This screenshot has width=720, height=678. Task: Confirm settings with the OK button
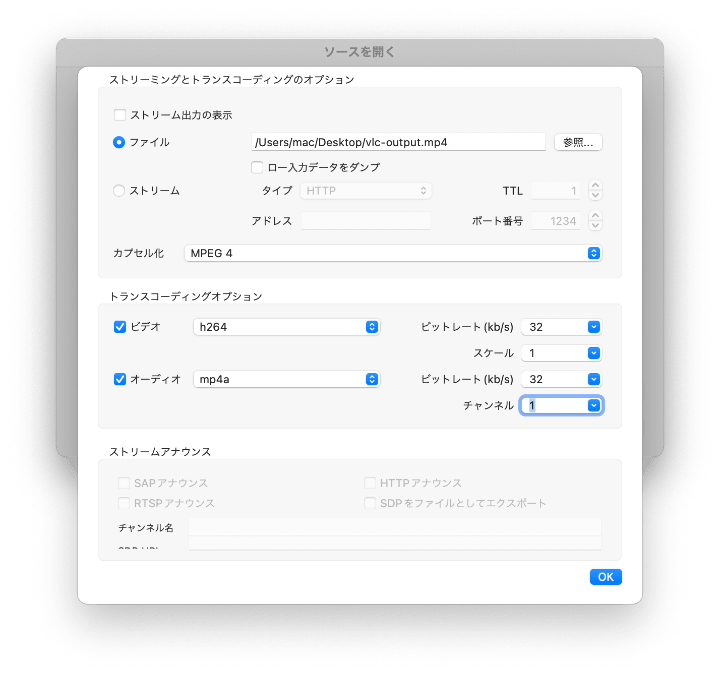(606, 577)
